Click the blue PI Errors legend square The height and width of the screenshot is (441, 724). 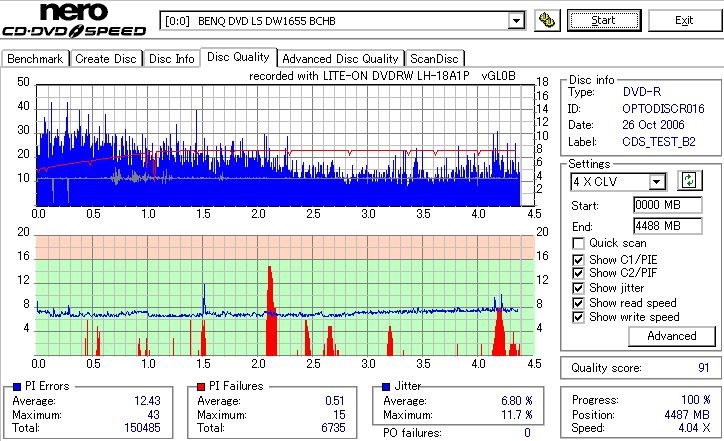tap(17, 387)
